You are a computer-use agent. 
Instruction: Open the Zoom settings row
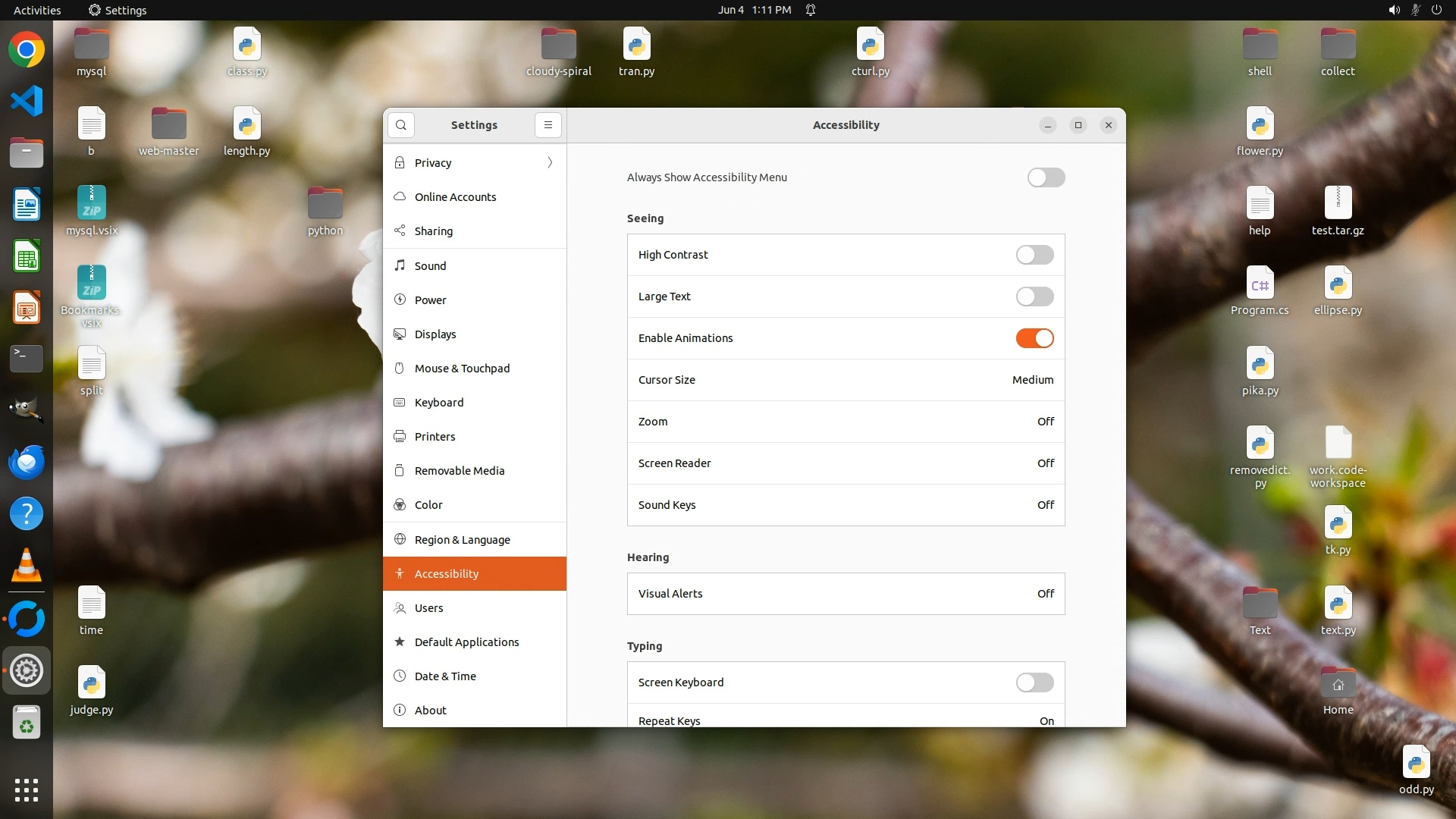click(846, 422)
